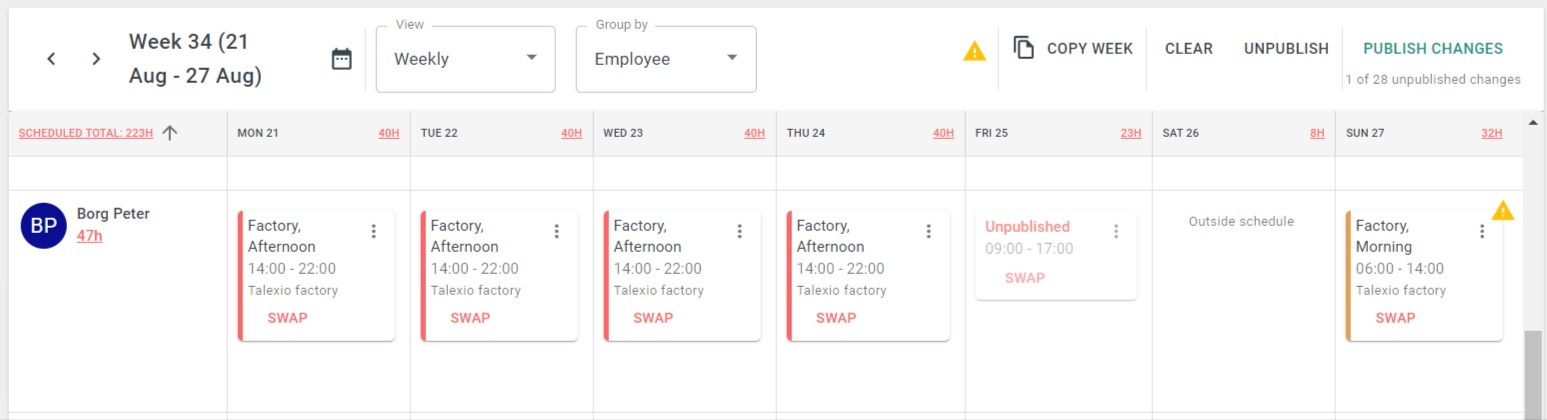Open the Group by Employee dropdown
1547x420 pixels.
666,59
